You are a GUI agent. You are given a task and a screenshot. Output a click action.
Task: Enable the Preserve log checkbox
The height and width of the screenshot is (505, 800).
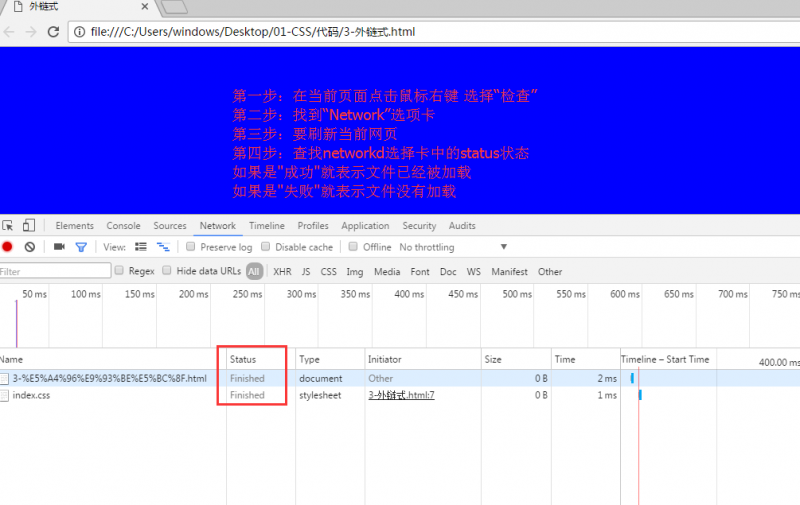(x=191, y=247)
